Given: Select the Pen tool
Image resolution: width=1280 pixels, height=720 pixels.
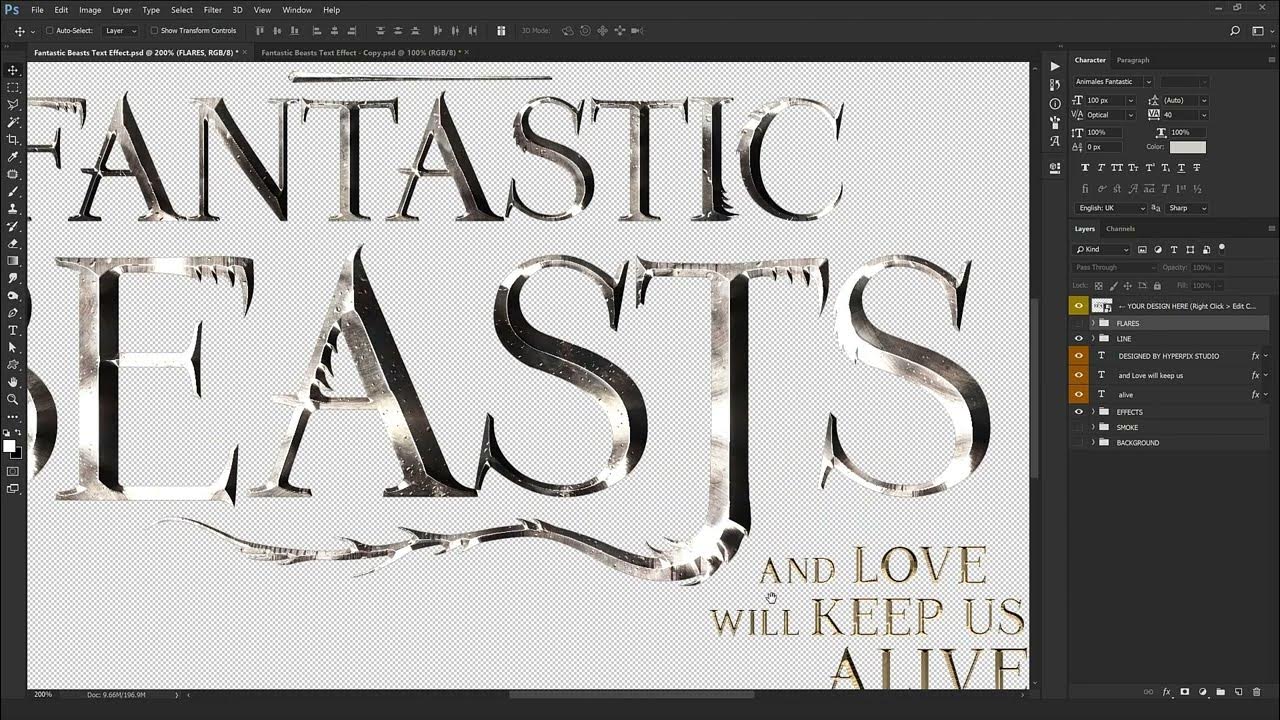Looking at the screenshot, I should [x=13, y=313].
